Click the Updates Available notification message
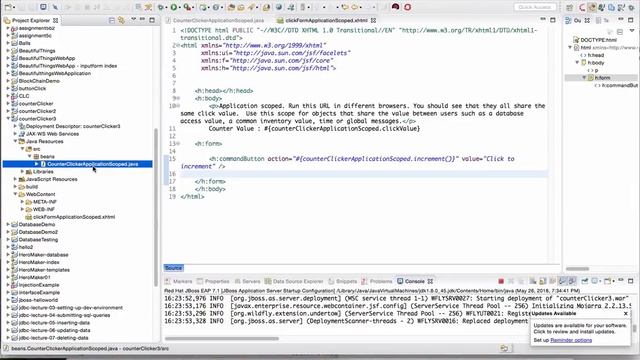The height and width of the screenshot is (360, 640). tap(580, 329)
